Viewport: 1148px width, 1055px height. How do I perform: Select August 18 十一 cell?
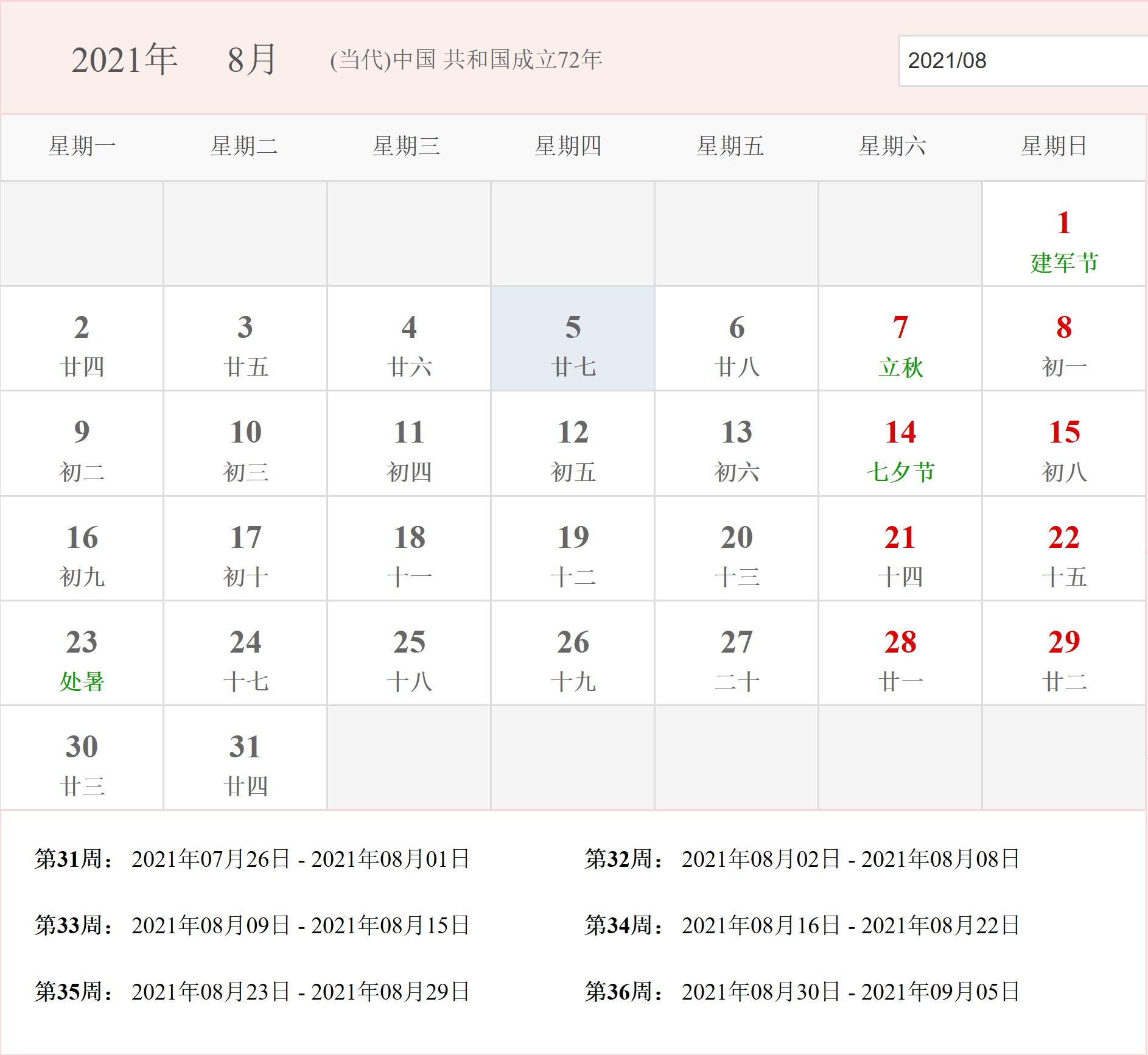pyautogui.click(x=409, y=549)
